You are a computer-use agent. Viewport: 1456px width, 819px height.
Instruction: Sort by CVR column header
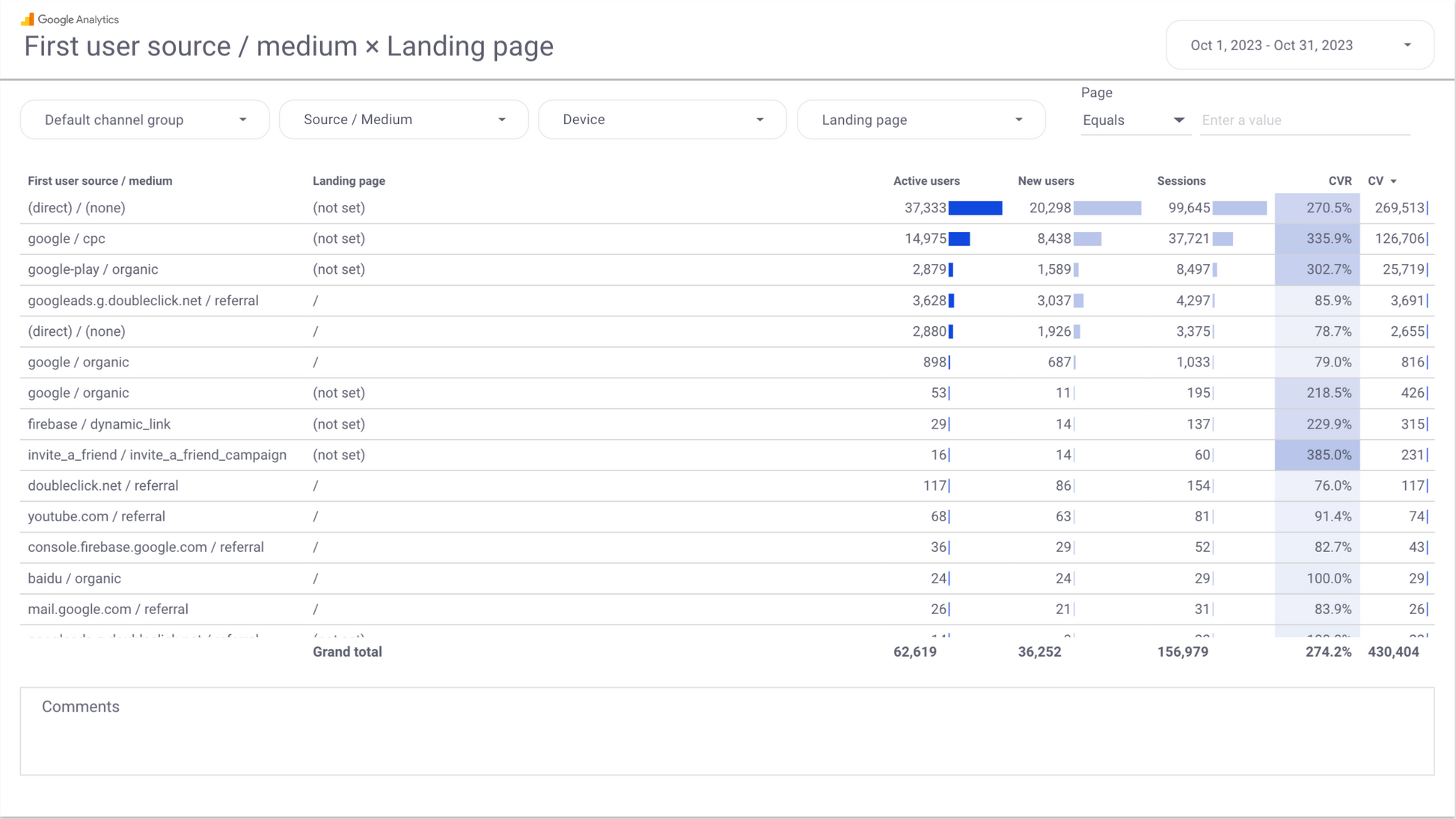coord(1339,181)
